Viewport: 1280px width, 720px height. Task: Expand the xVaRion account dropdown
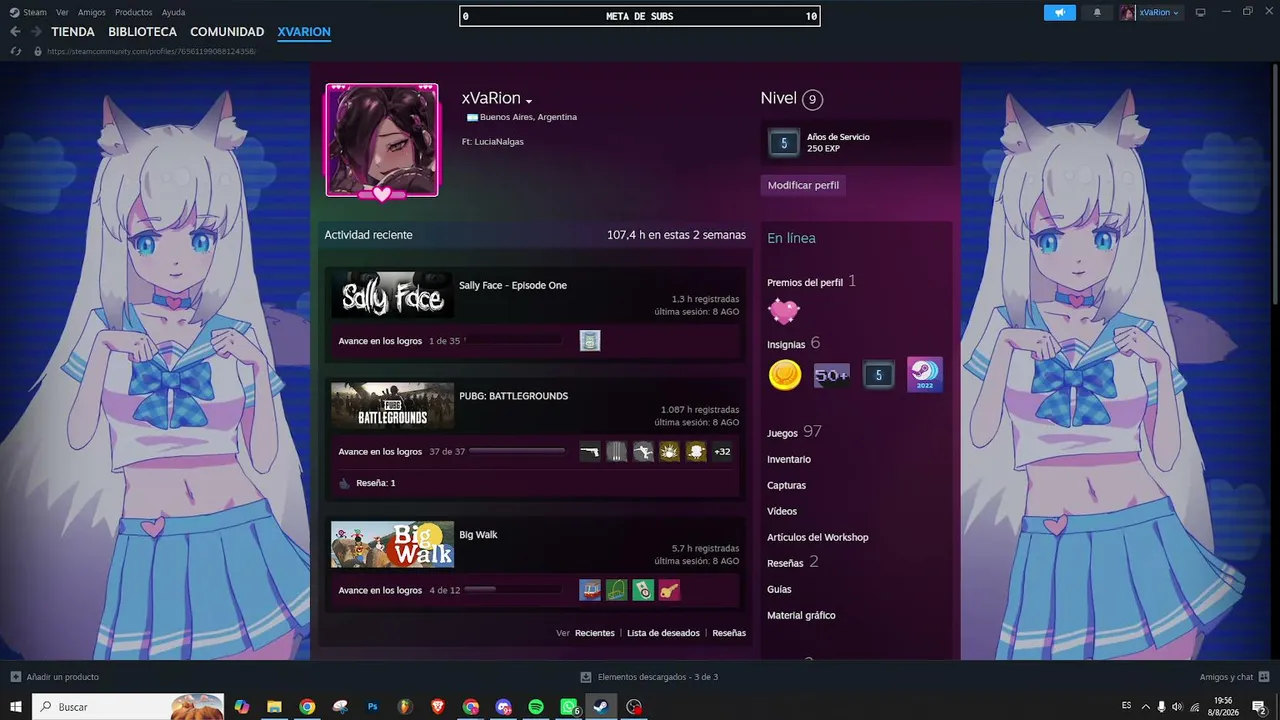click(1151, 13)
